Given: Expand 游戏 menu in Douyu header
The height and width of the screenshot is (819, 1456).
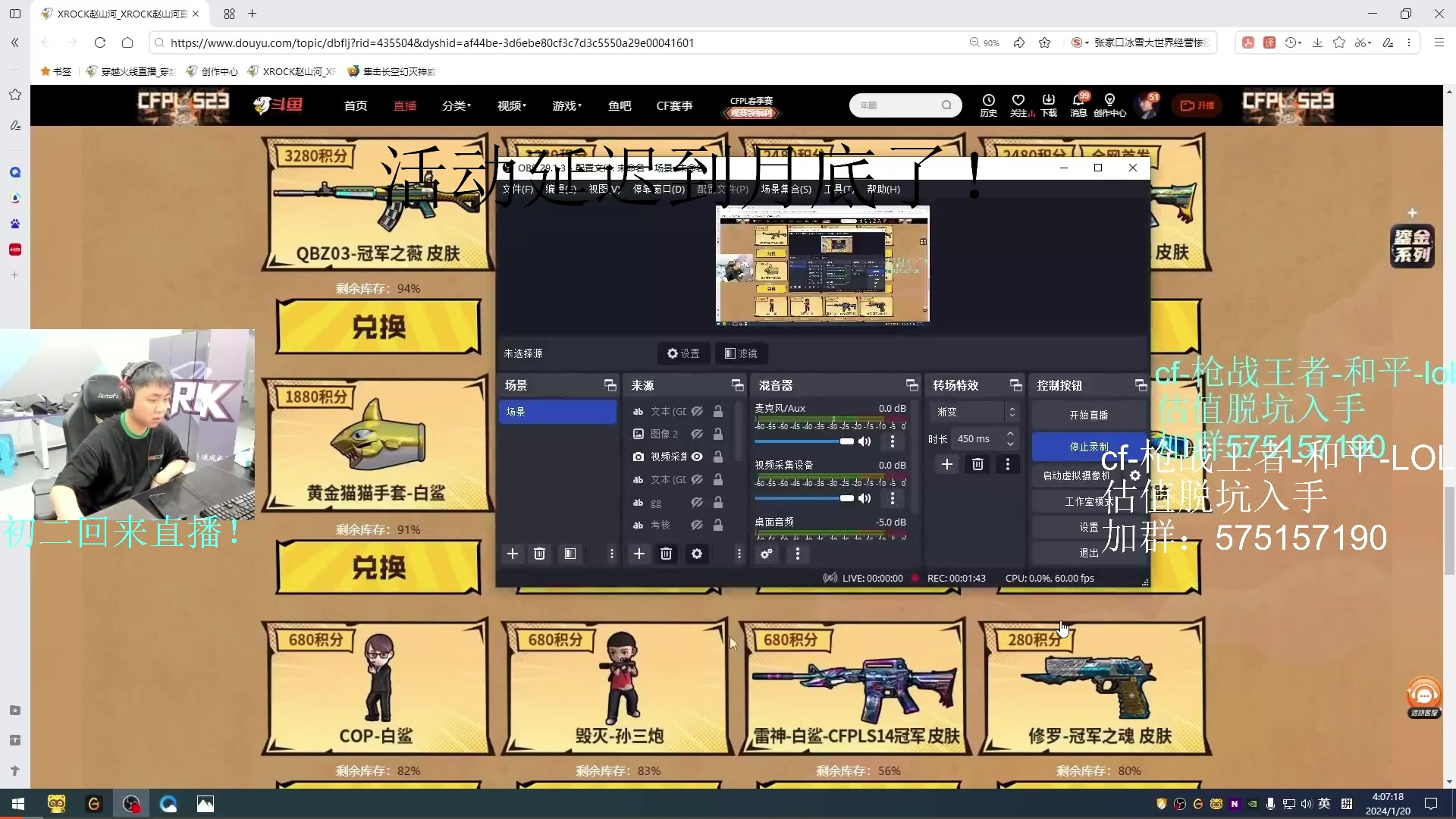Looking at the screenshot, I should [566, 106].
